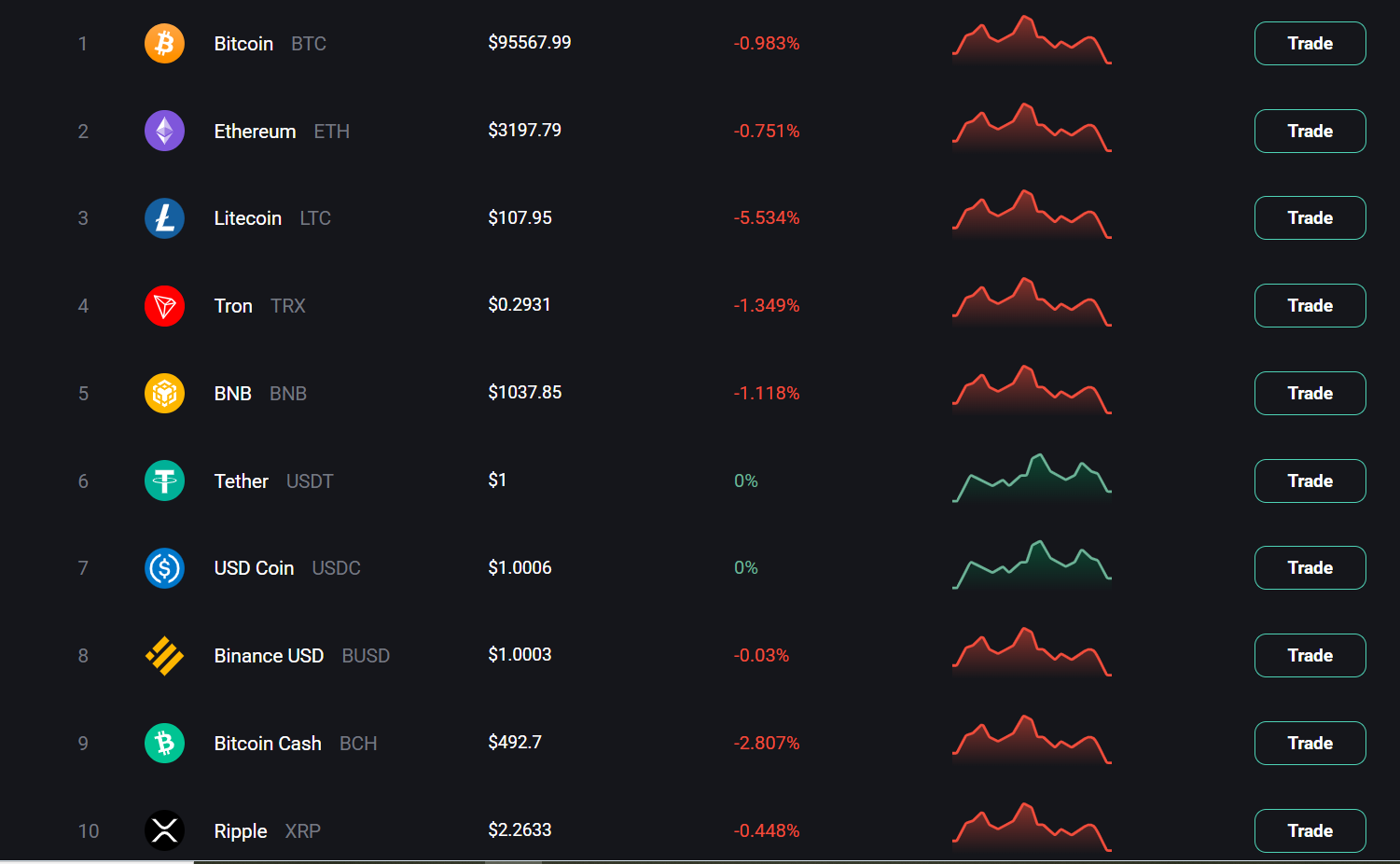Click the green Tether logo icon
Screen dimensions: 1400x864
[x=164, y=481]
